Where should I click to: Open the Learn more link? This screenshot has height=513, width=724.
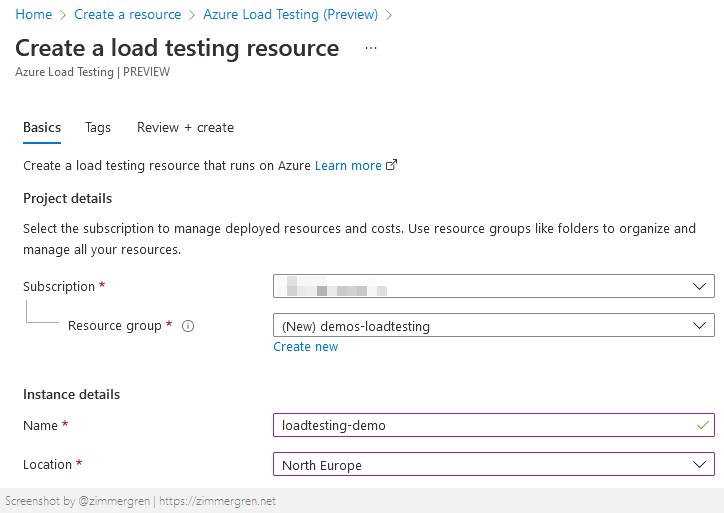[348, 165]
